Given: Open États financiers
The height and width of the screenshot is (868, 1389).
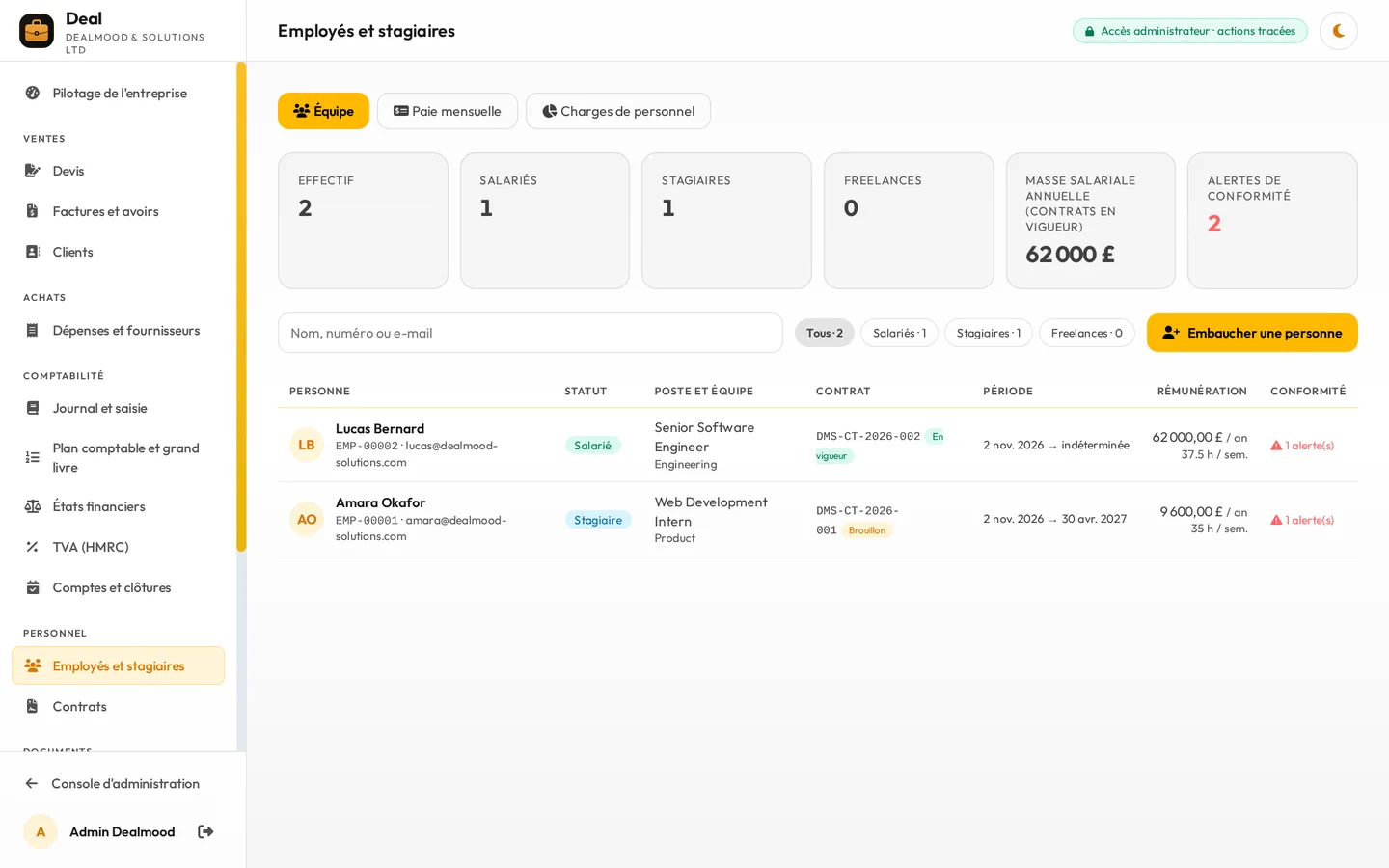Looking at the screenshot, I should (x=118, y=506).
